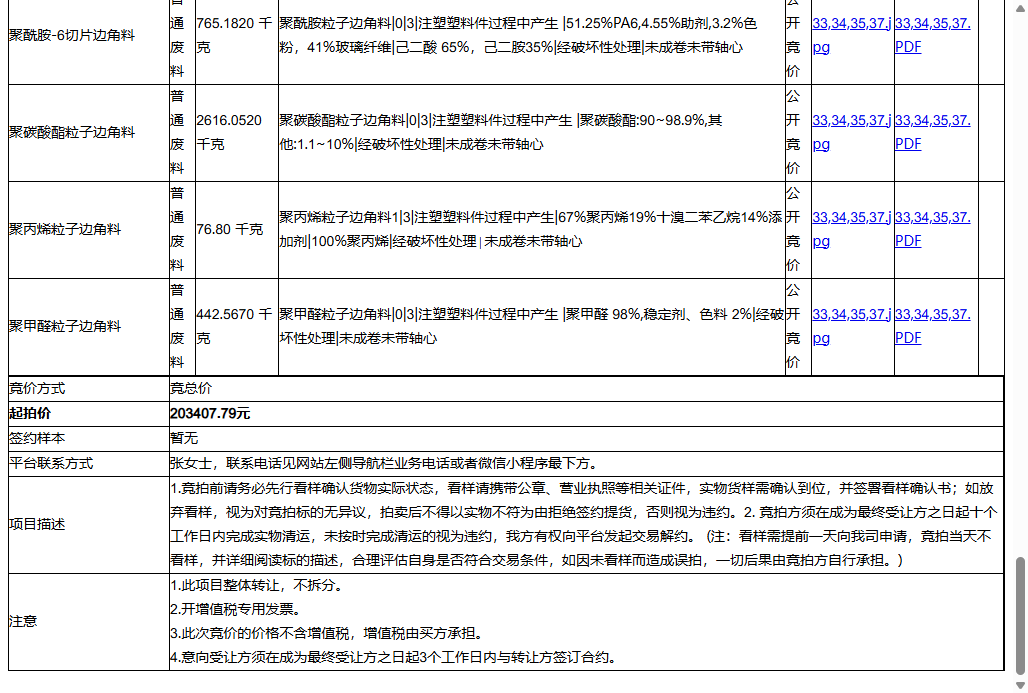1028x693 pixels.
Task: Click the 67%聚丙烯 description cell
Action: pyautogui.click(x=532, y=229)
